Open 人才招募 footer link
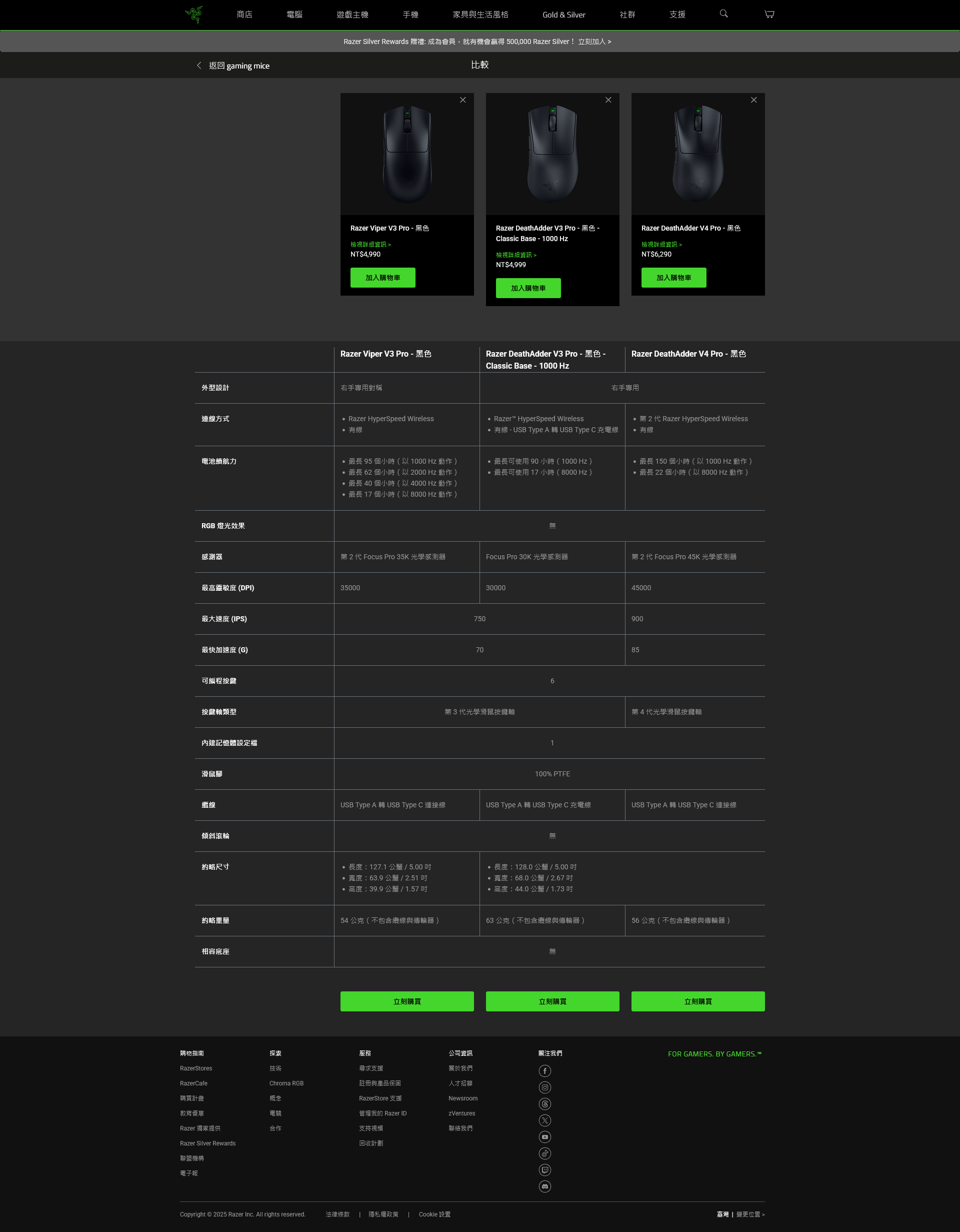This screenshot has height=1232, width=960. pyautogui.click(x=460, y=1083)
